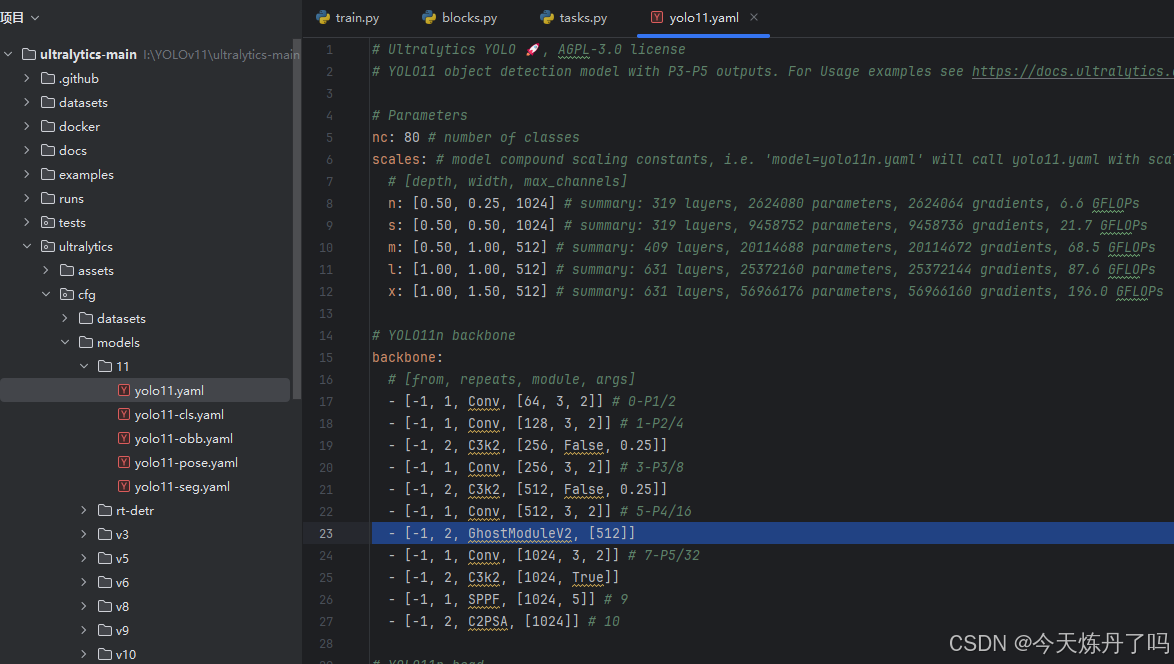The height and width of the screenshot is (664, 1174).
Task: Click the docker folder icon in the project tree
Action: [x=50, y=126]
